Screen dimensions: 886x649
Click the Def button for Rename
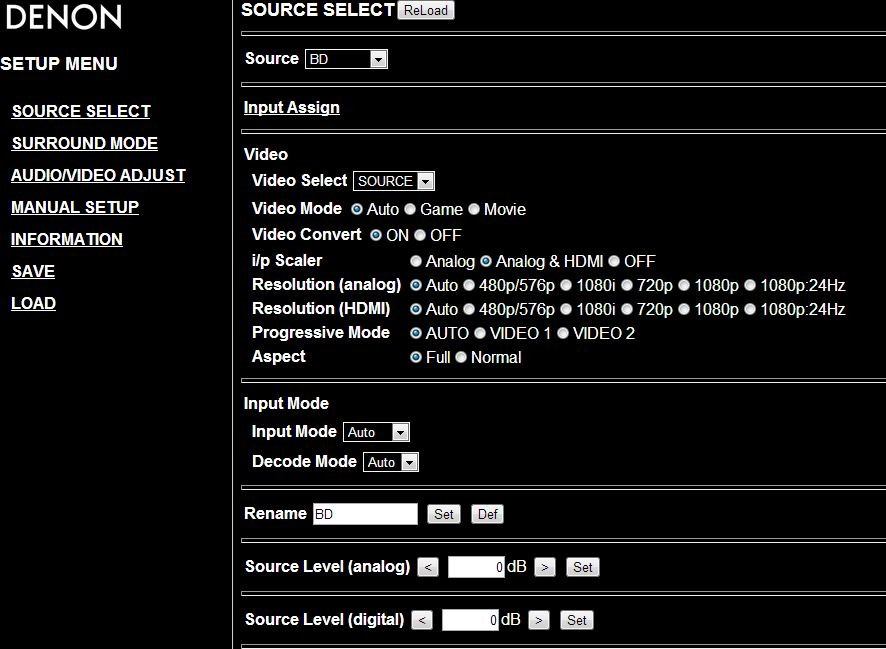click(x=487, y=514)
